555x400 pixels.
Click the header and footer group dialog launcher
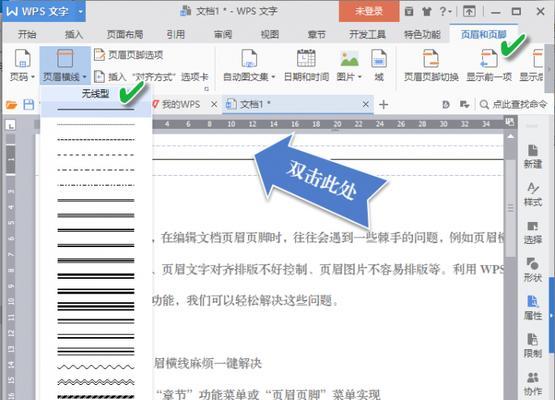pos(206,89)
